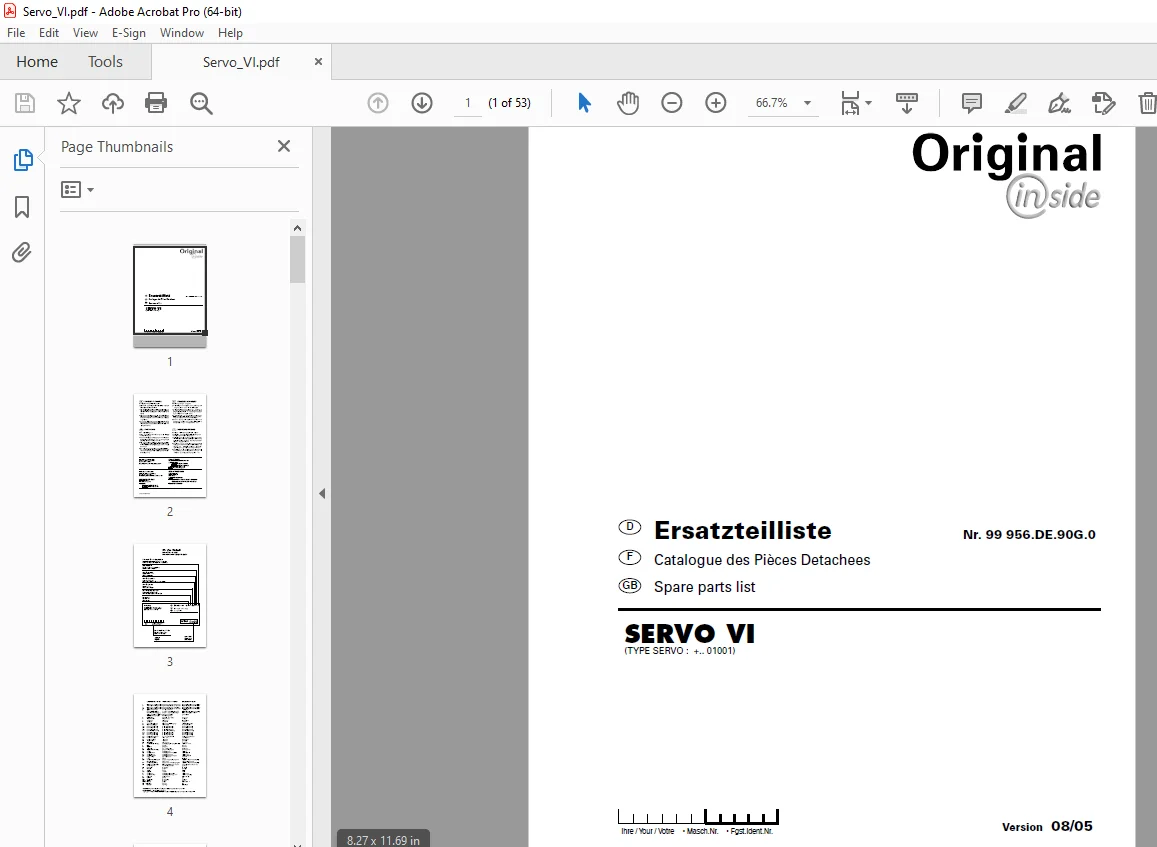The image size is (1157, 847).
Task: Zoom in with plus button
Action: click(x=716, y=103)
